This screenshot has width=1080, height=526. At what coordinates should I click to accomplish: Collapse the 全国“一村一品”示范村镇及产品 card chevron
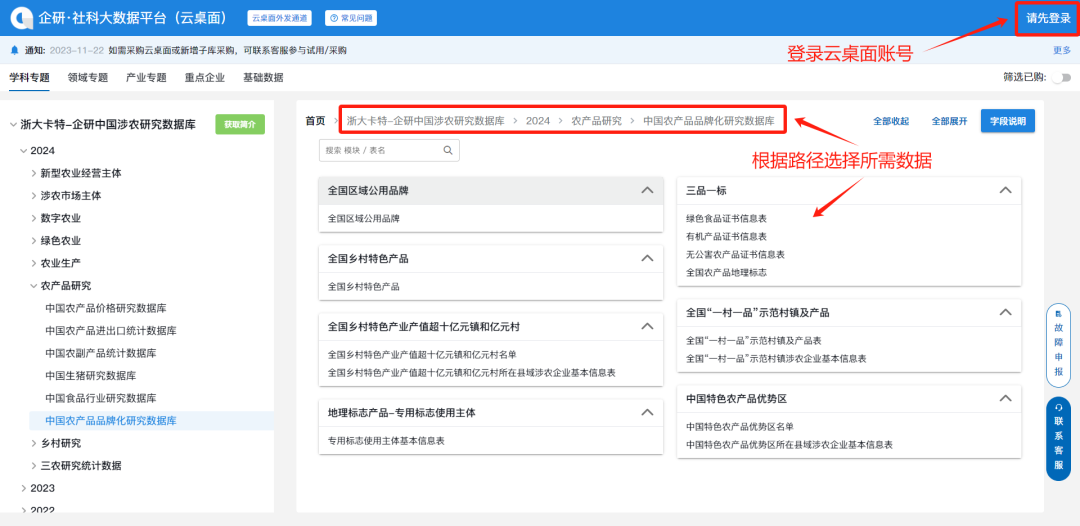(1005, 312)
